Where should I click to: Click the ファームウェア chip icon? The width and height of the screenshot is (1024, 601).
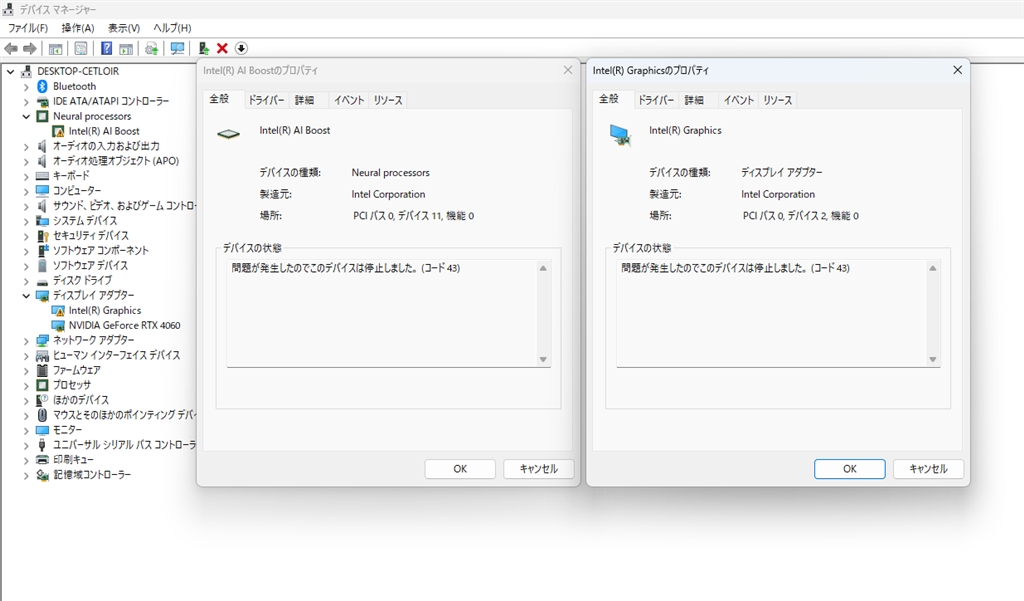(x=42, y=370)
